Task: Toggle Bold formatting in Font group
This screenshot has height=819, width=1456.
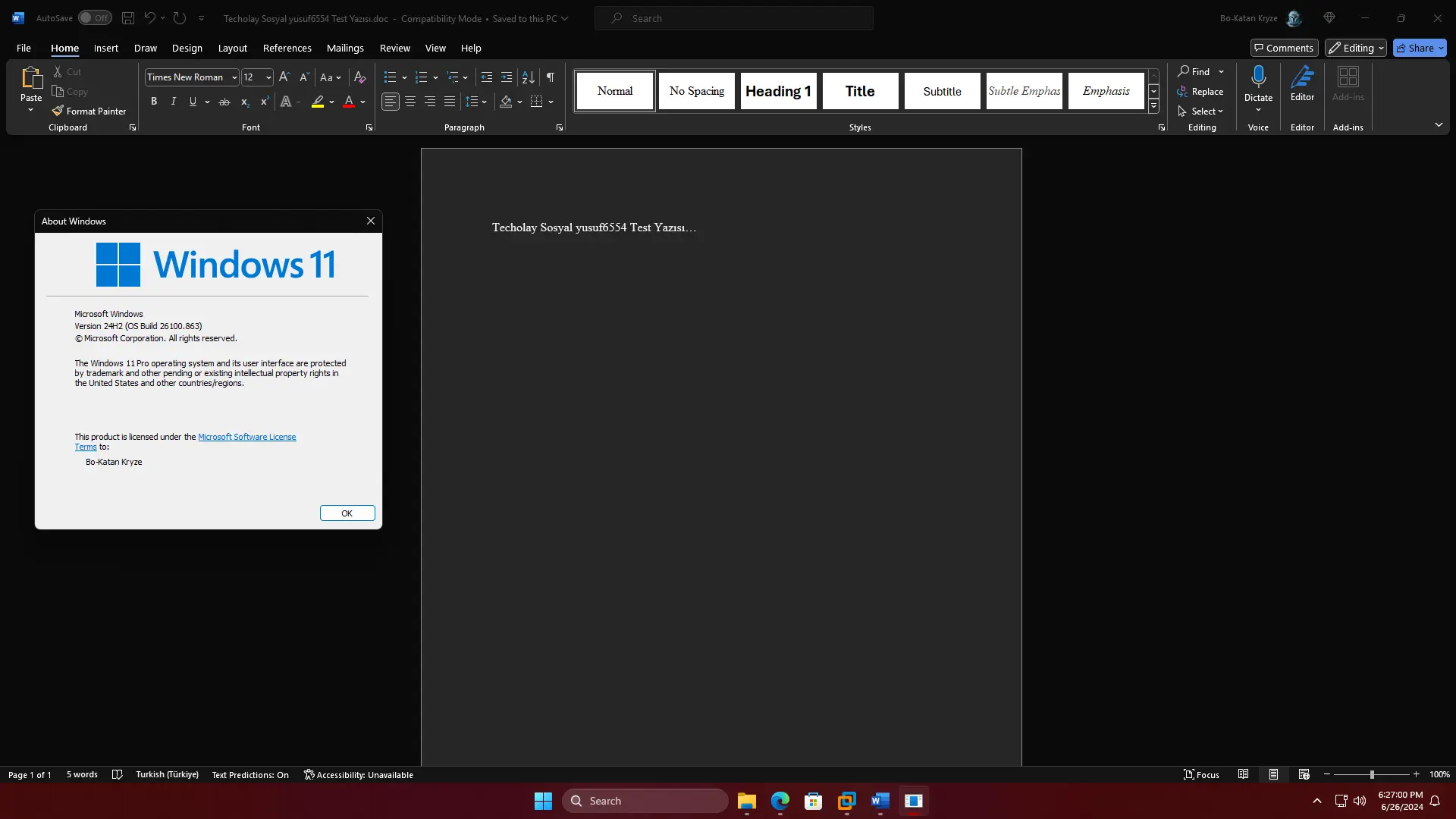Action: [154, 102]
